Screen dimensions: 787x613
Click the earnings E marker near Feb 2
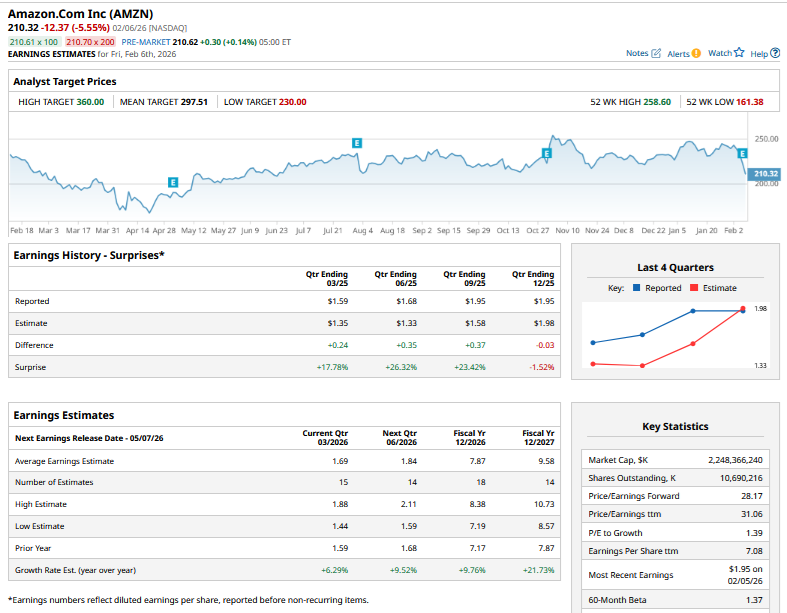coord(741,152)
